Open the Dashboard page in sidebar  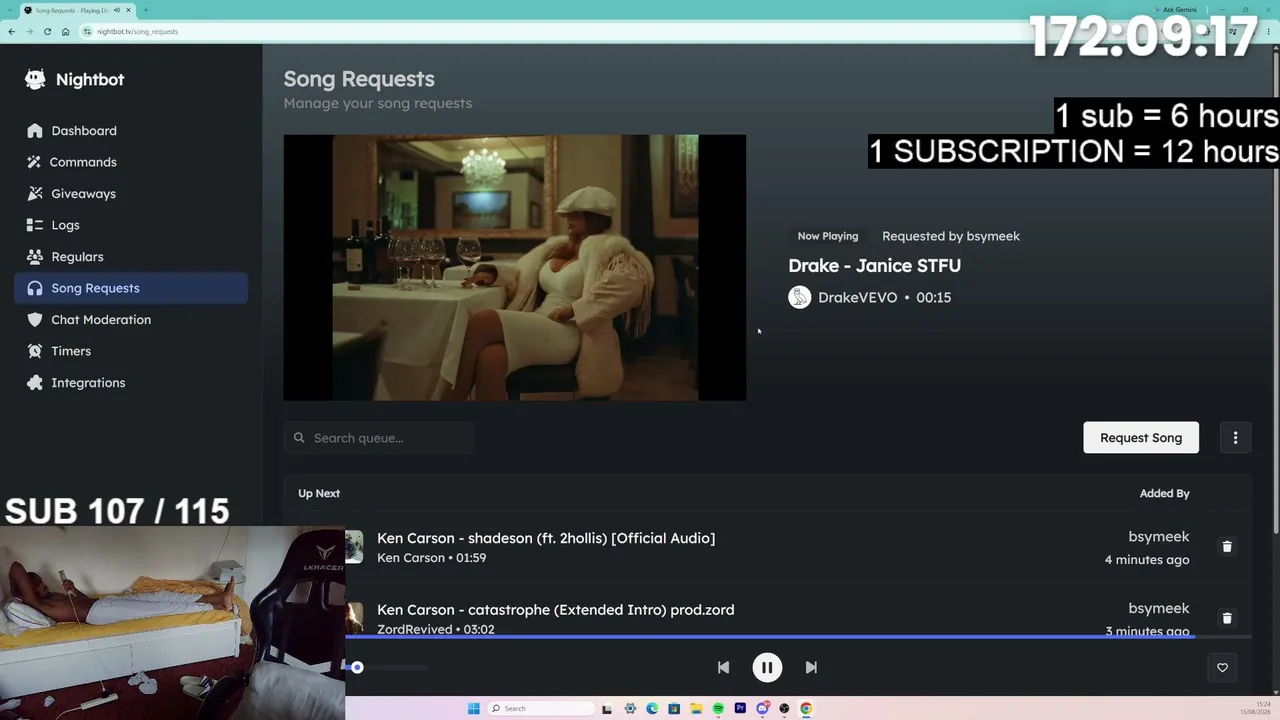(x=131, y=131)
